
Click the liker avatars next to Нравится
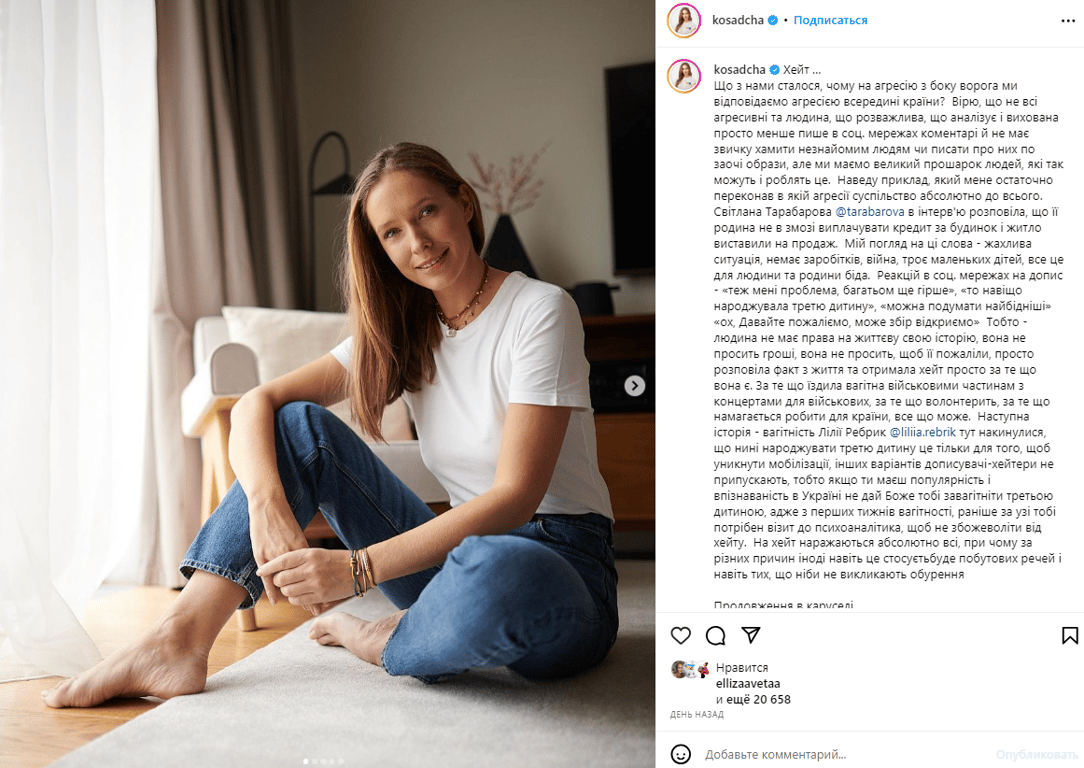[691, 668]
